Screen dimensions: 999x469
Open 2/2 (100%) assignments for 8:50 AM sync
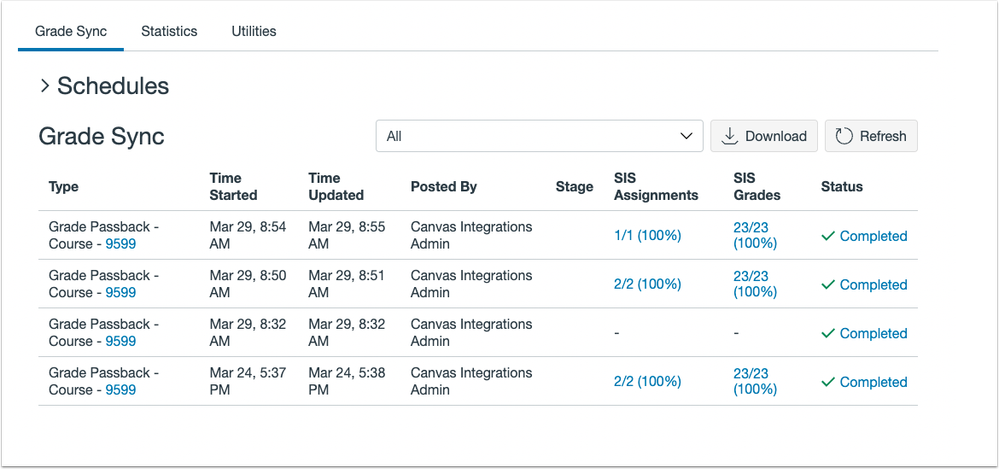(x=647, y=284)
